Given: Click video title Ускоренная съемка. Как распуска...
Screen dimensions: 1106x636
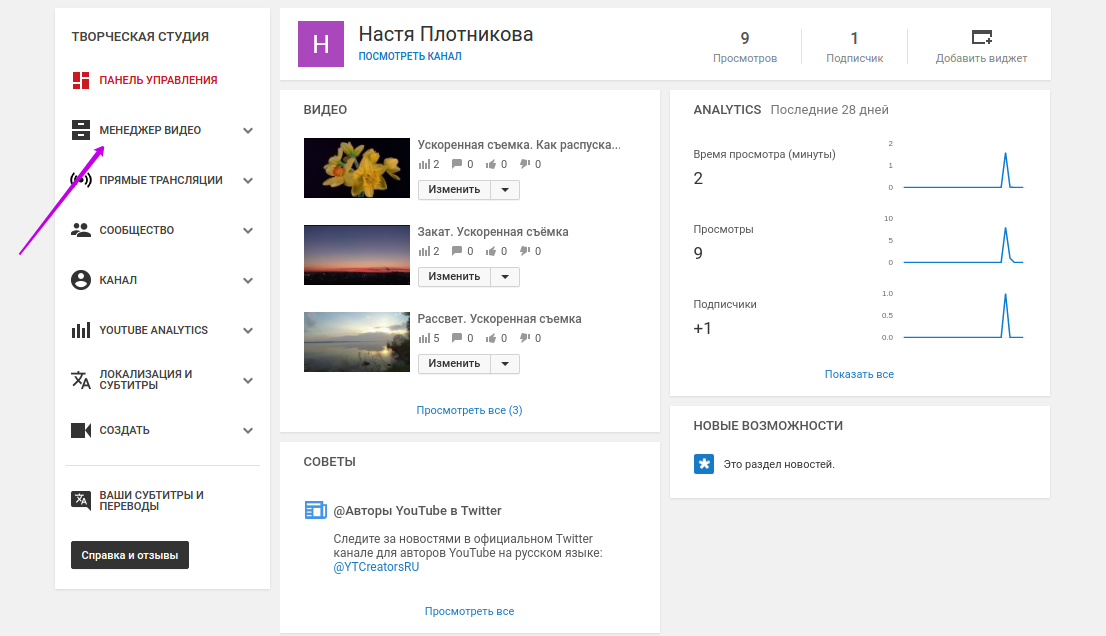Looking at the screenshot, I should coord(519,145).
